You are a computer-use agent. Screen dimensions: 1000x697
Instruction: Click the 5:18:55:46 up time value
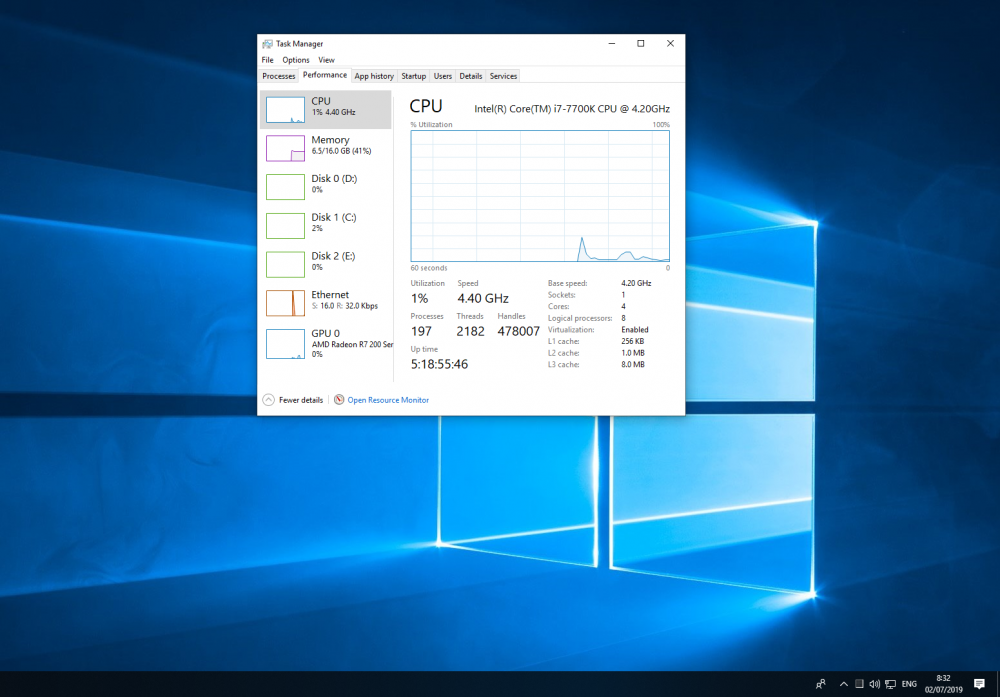(439, 364)
